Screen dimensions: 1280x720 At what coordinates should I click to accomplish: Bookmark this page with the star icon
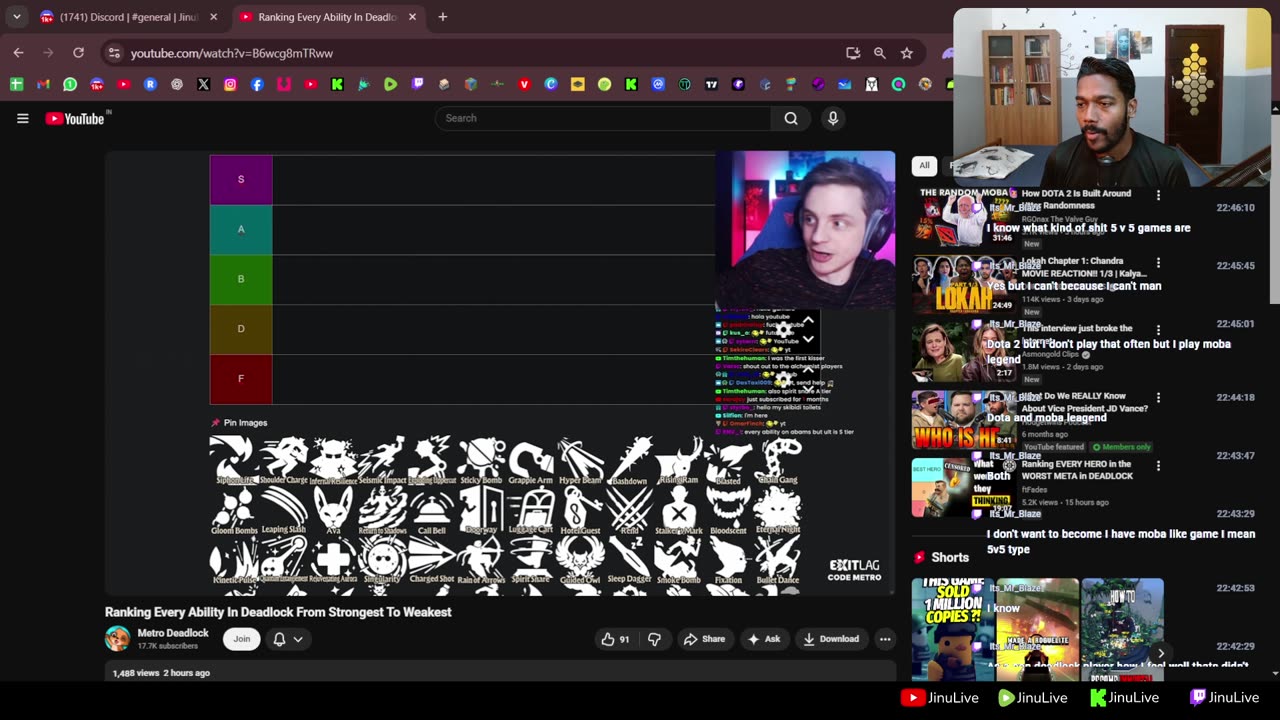[x=906, y=53]
